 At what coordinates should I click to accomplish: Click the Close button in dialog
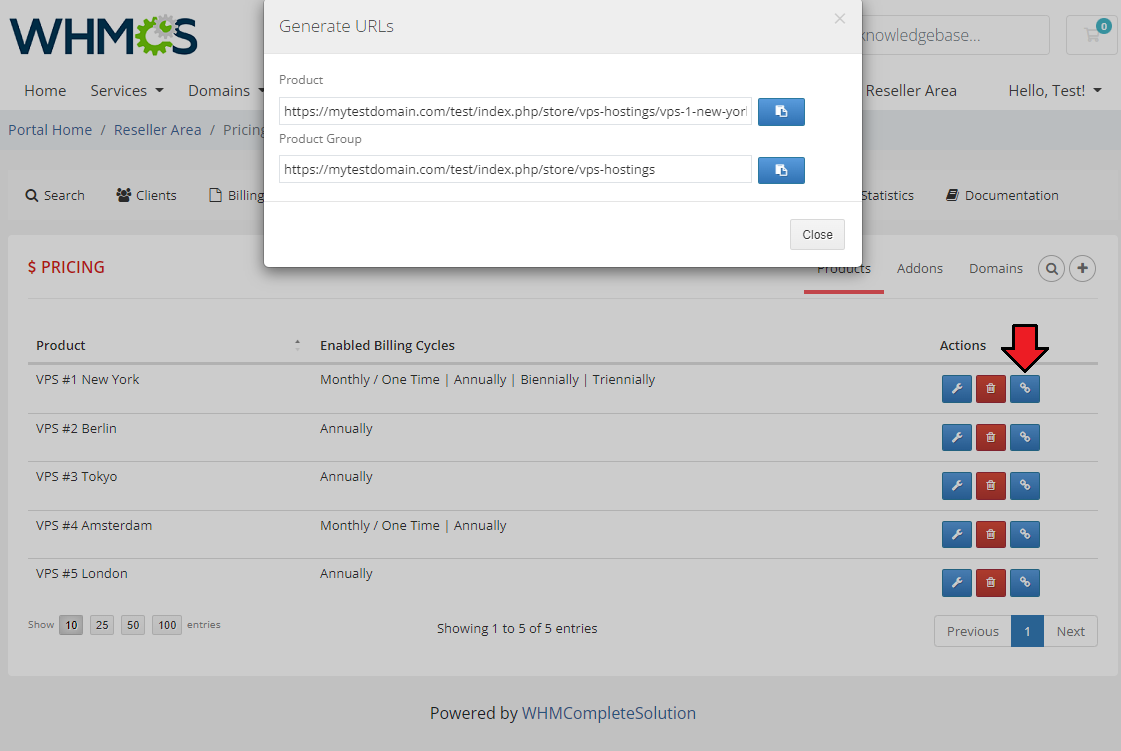click(x=817, y=235)
